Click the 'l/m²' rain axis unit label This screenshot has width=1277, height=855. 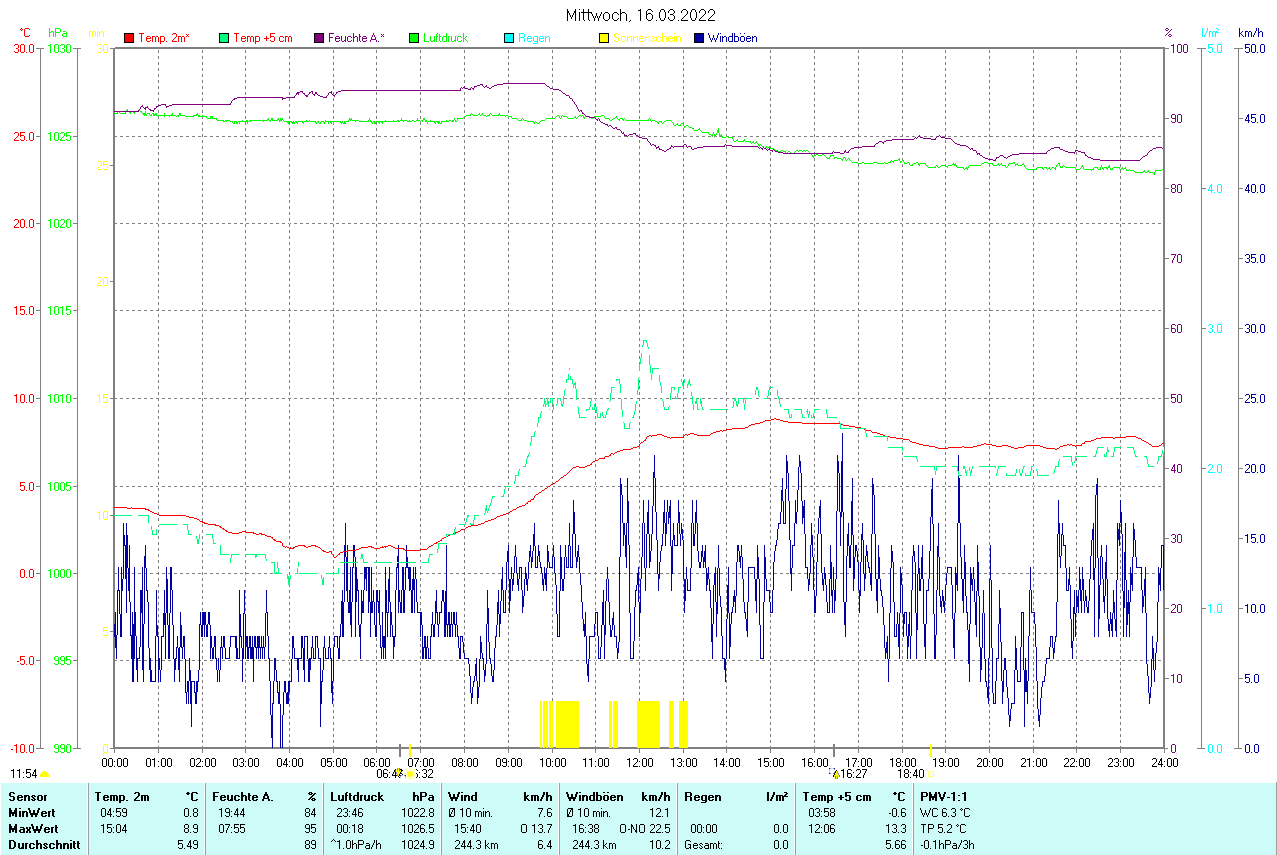(1211, 33)
